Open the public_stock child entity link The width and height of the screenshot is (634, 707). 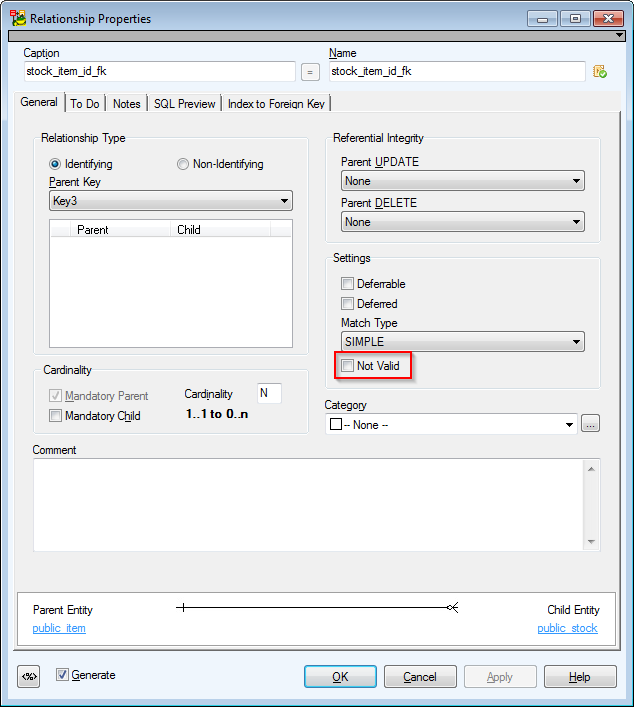[x=567, y=628]
